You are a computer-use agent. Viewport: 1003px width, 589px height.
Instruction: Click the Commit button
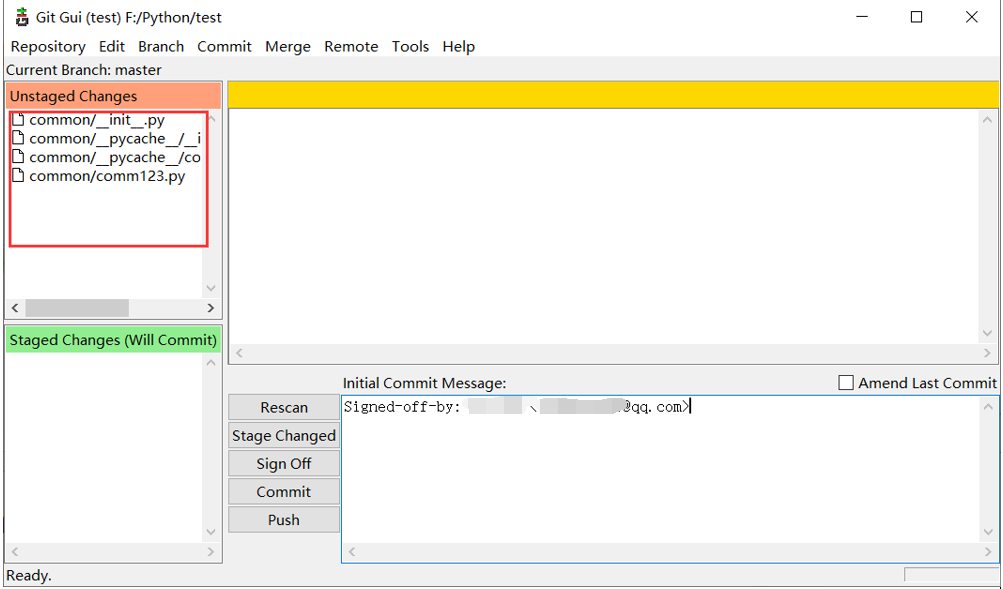click(x=283, y=492)
